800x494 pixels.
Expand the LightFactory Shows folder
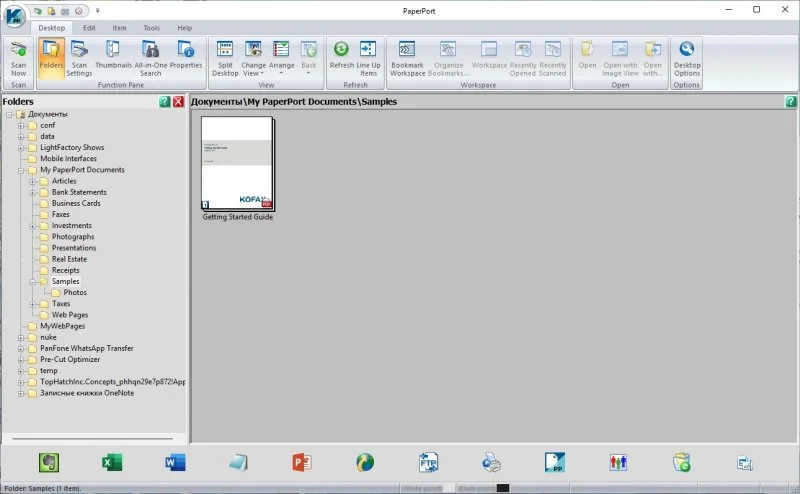[x=21, y=148]
